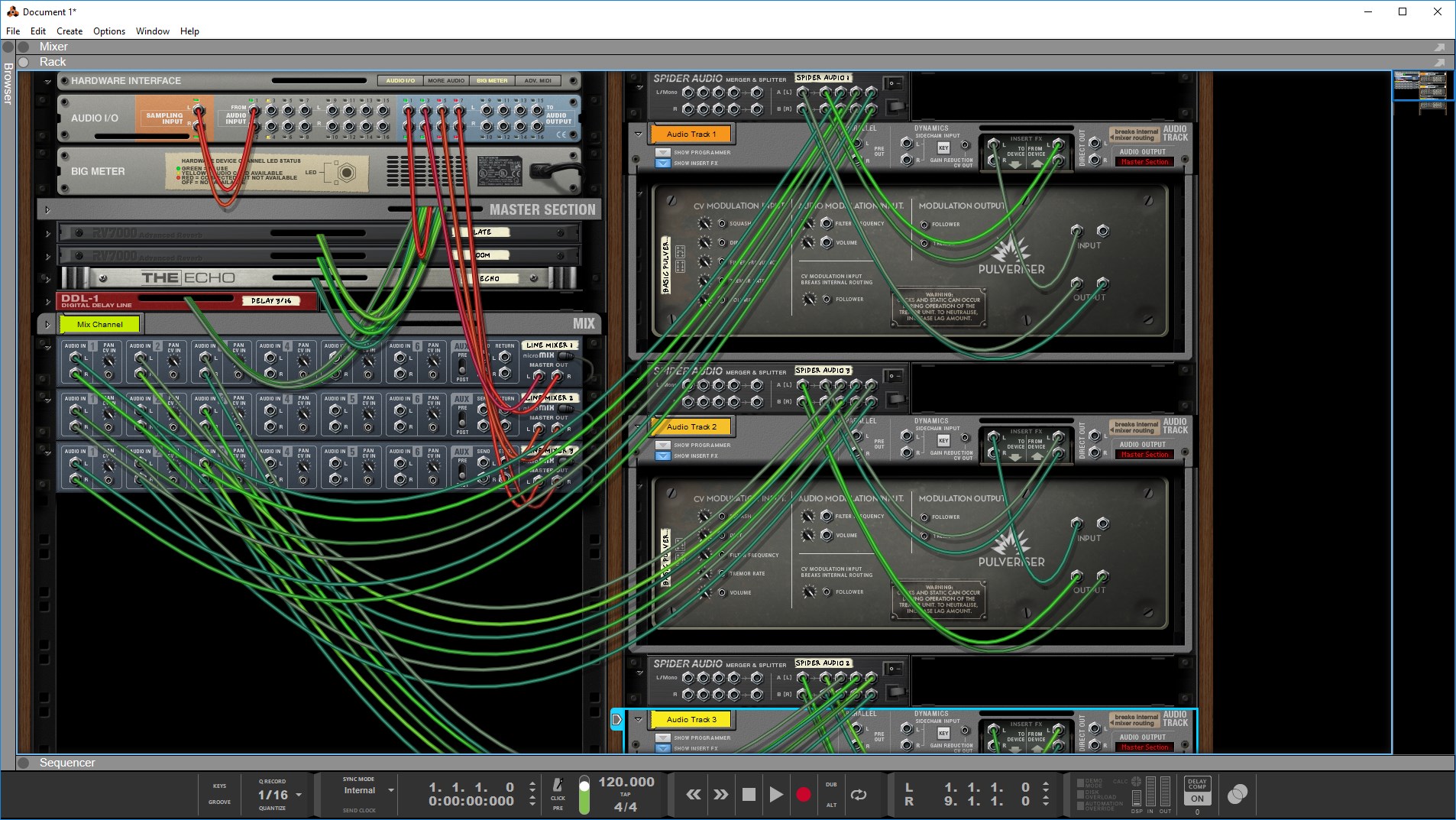Flip the Spider Audio 1 power switch

coord(895,83)
